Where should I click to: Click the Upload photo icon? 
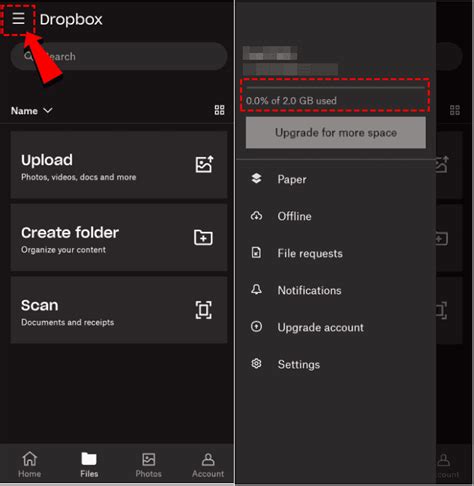204,164
